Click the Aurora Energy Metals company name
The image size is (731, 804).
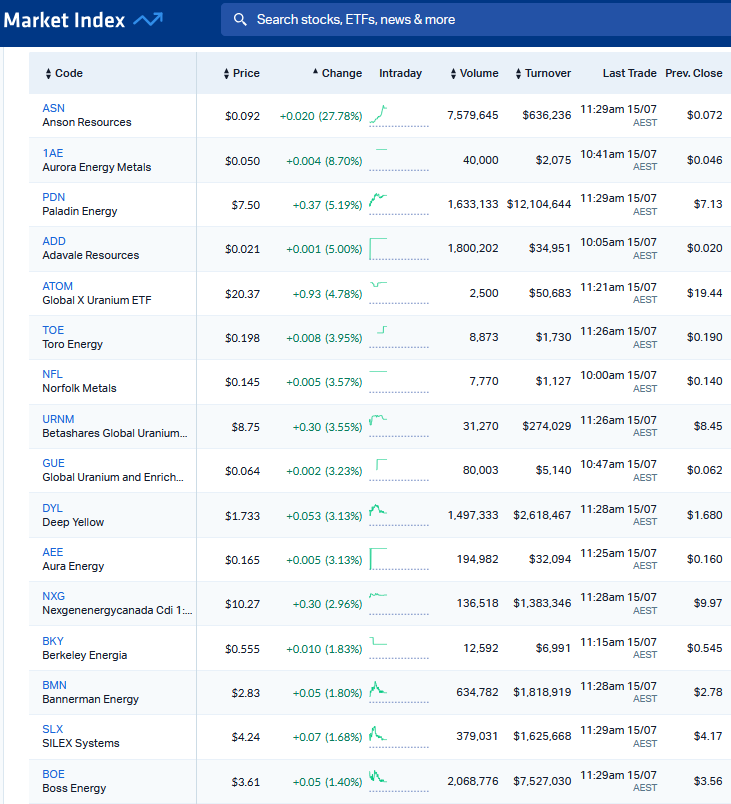96,167
